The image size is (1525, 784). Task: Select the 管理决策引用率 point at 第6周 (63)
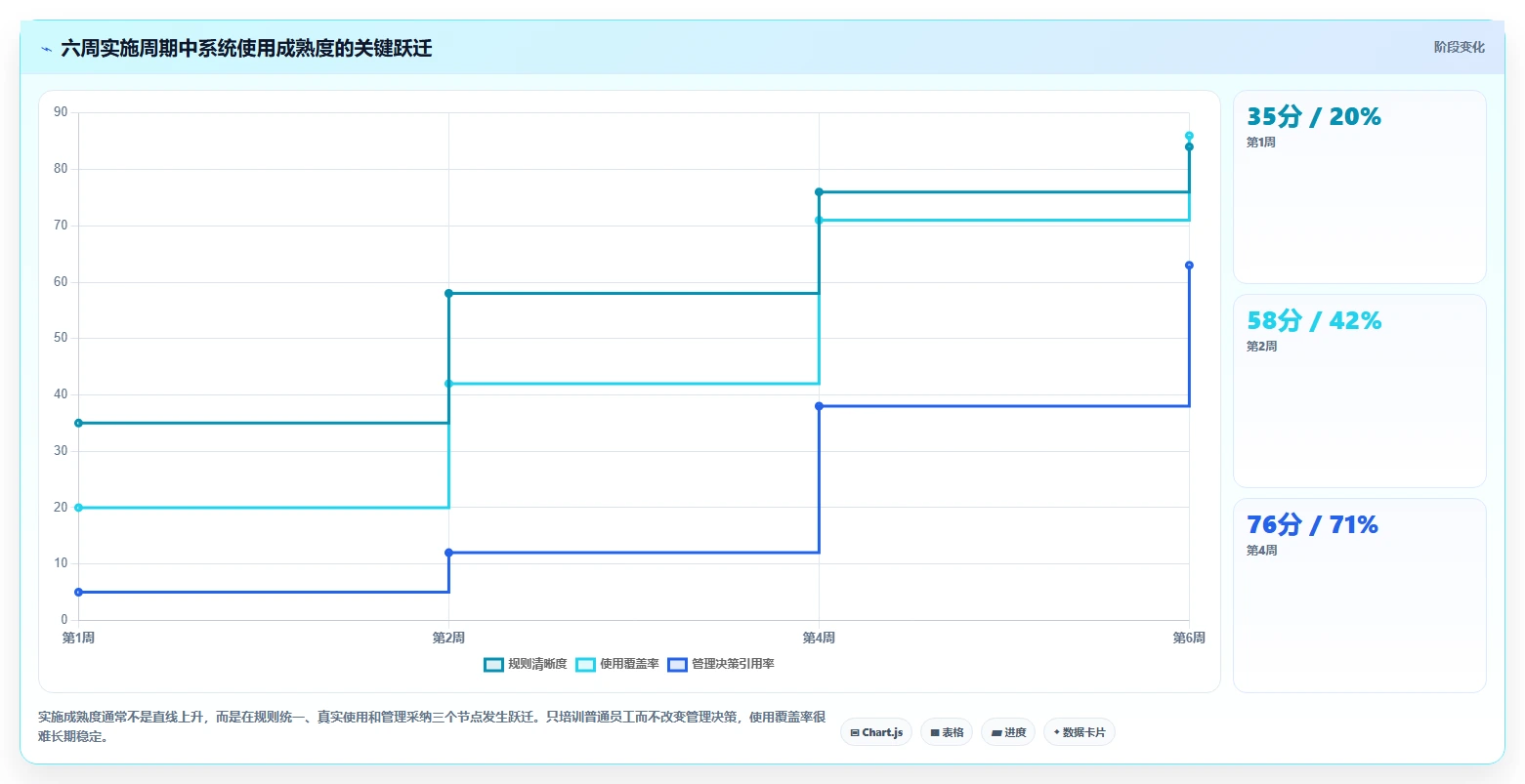click(1189, 265)
